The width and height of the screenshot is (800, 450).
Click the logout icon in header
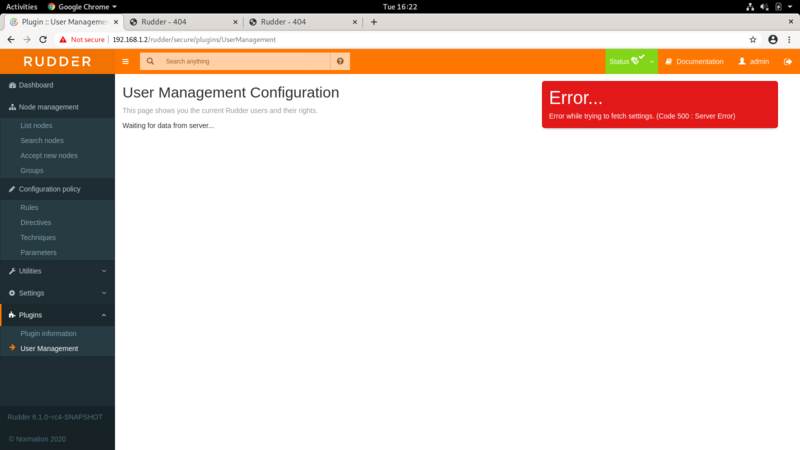(788, 61)
